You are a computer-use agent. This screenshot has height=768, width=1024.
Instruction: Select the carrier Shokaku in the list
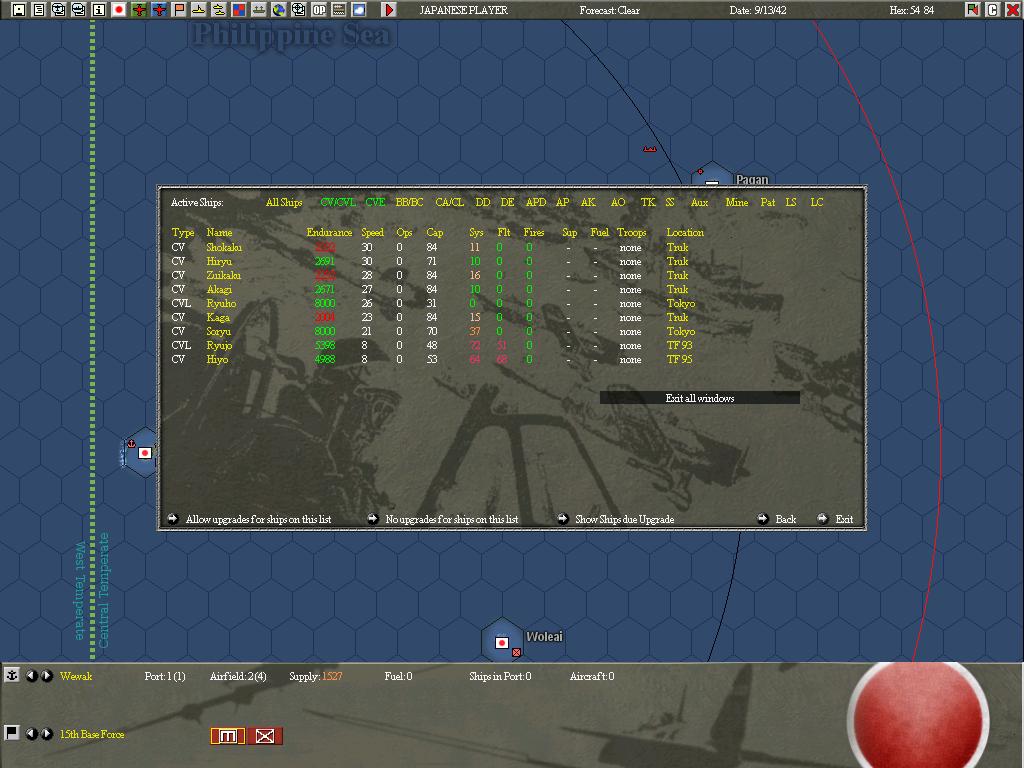tap(223, 247)
